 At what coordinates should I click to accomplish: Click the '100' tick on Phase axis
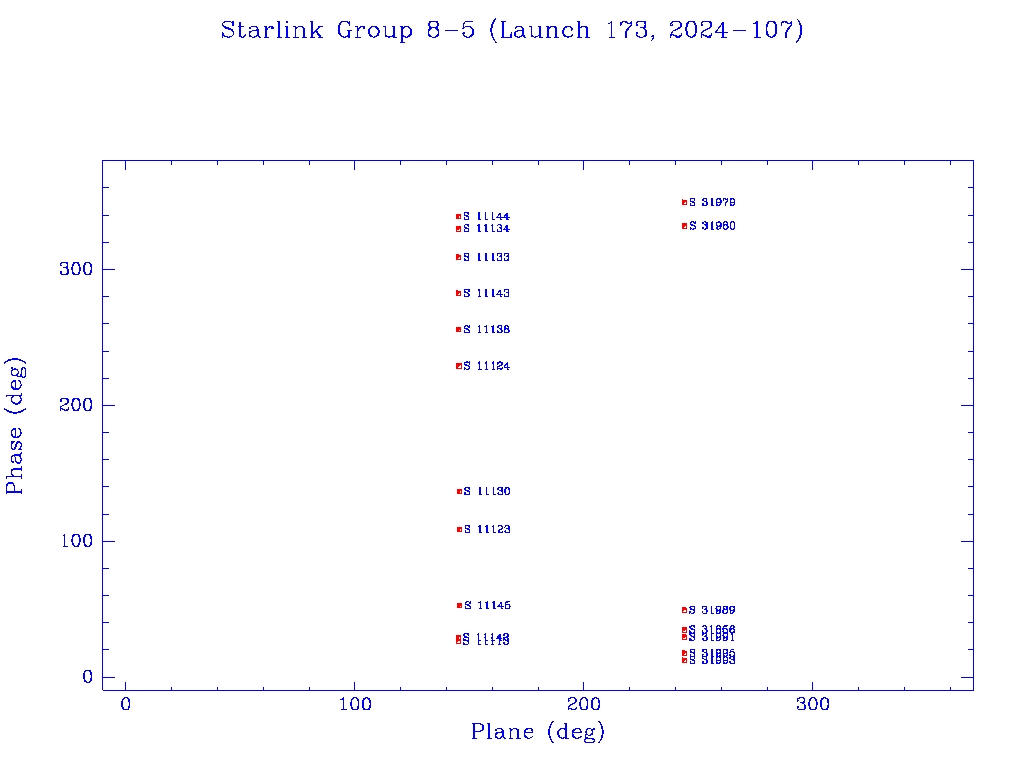tap(76, 541)
